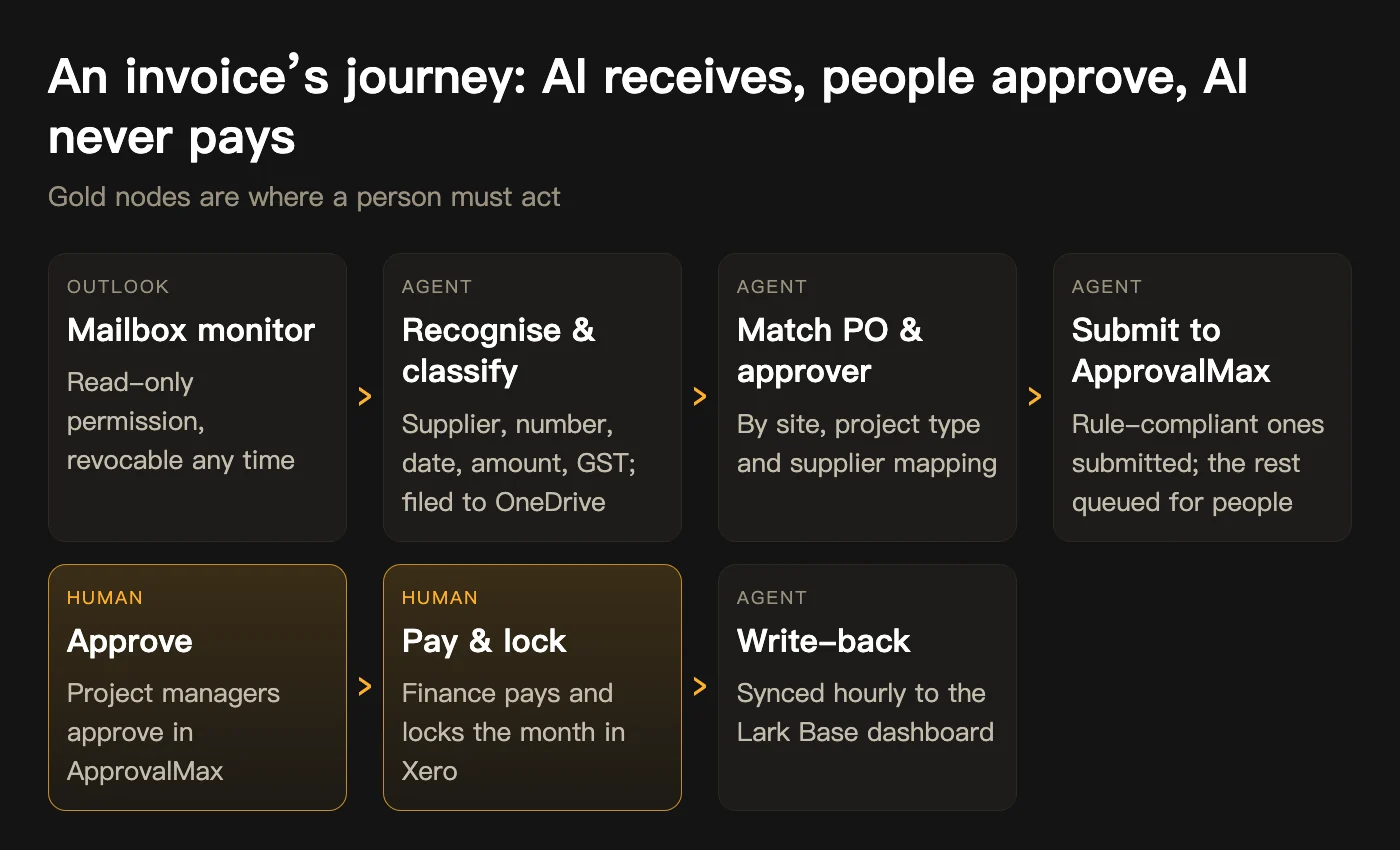This screenshot has width=1400, height=850.
Task: Click the AGENT label on Write-back card
Action: (x=772, y=598)
